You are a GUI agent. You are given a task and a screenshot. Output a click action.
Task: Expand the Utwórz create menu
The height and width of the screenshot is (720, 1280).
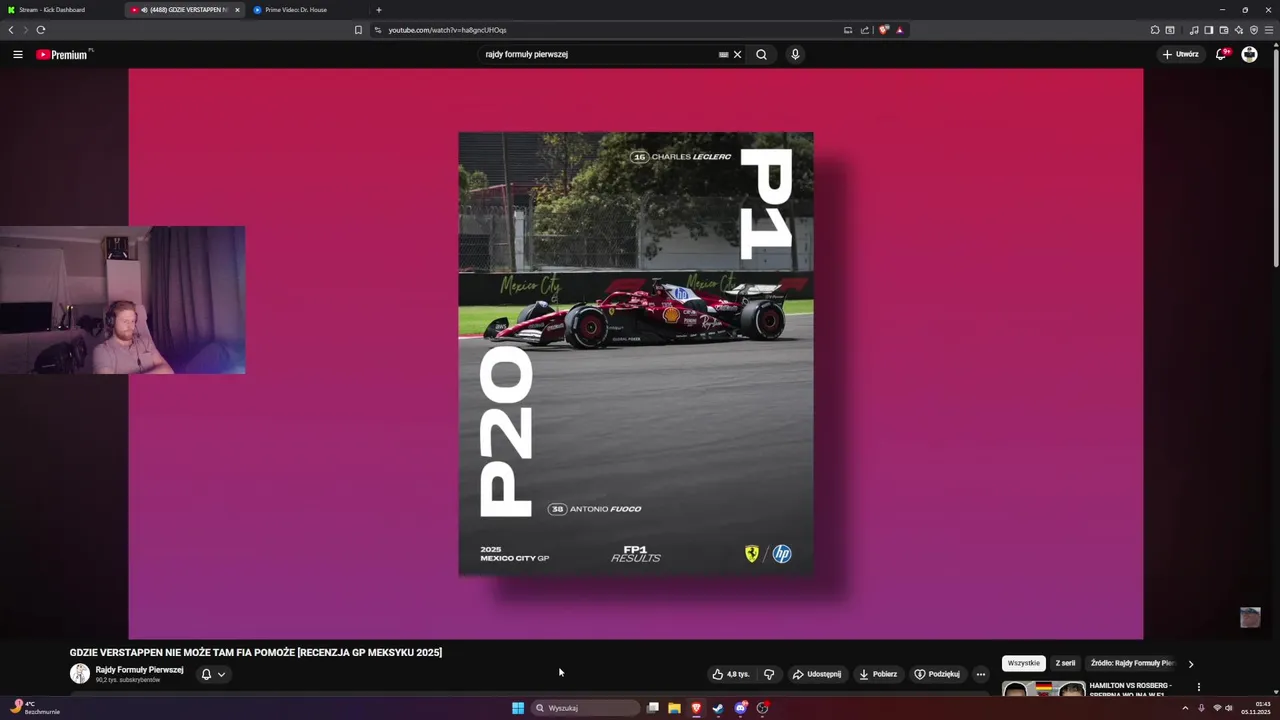pos(1181,54)
